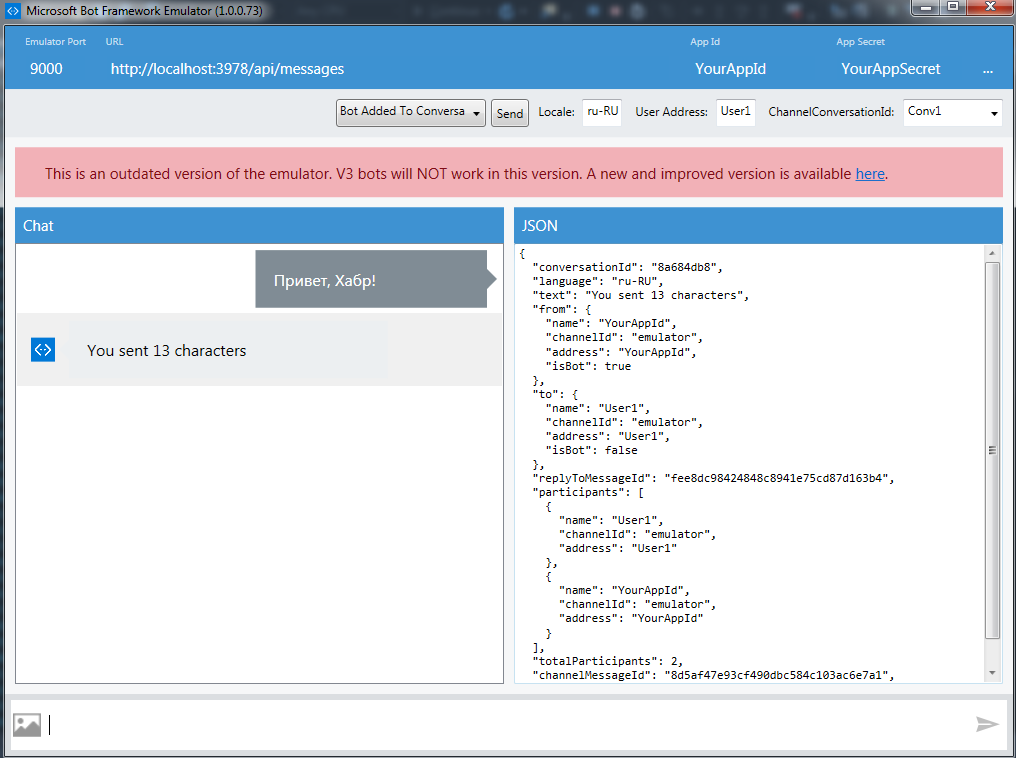Click the message input box
This screenshot has height=758, width=1016.
click(x=509, y=724)
